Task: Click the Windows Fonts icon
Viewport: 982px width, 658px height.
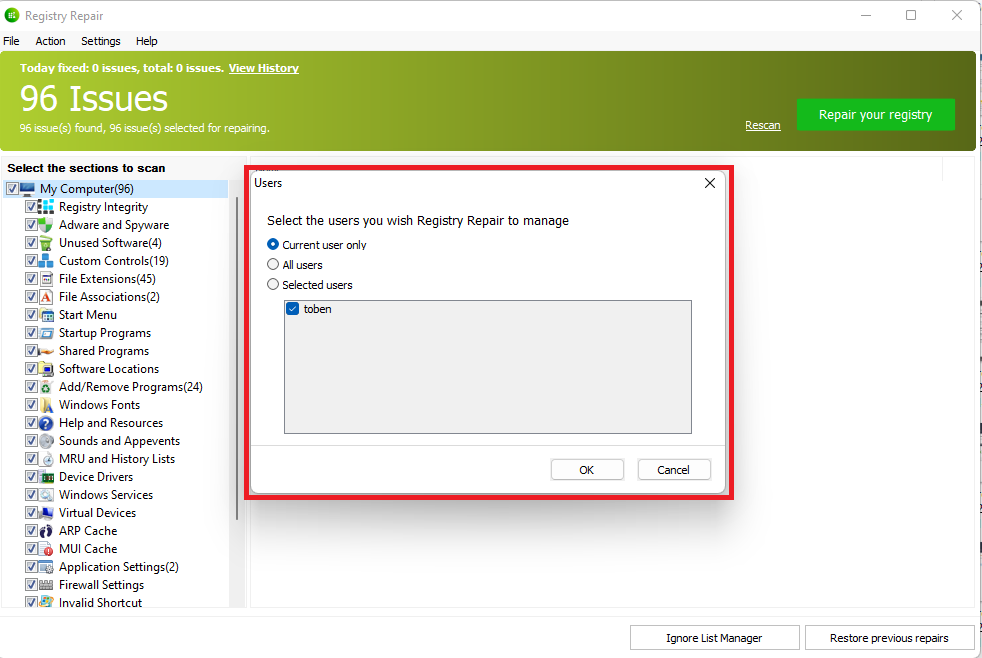Action: pos(46,405)
